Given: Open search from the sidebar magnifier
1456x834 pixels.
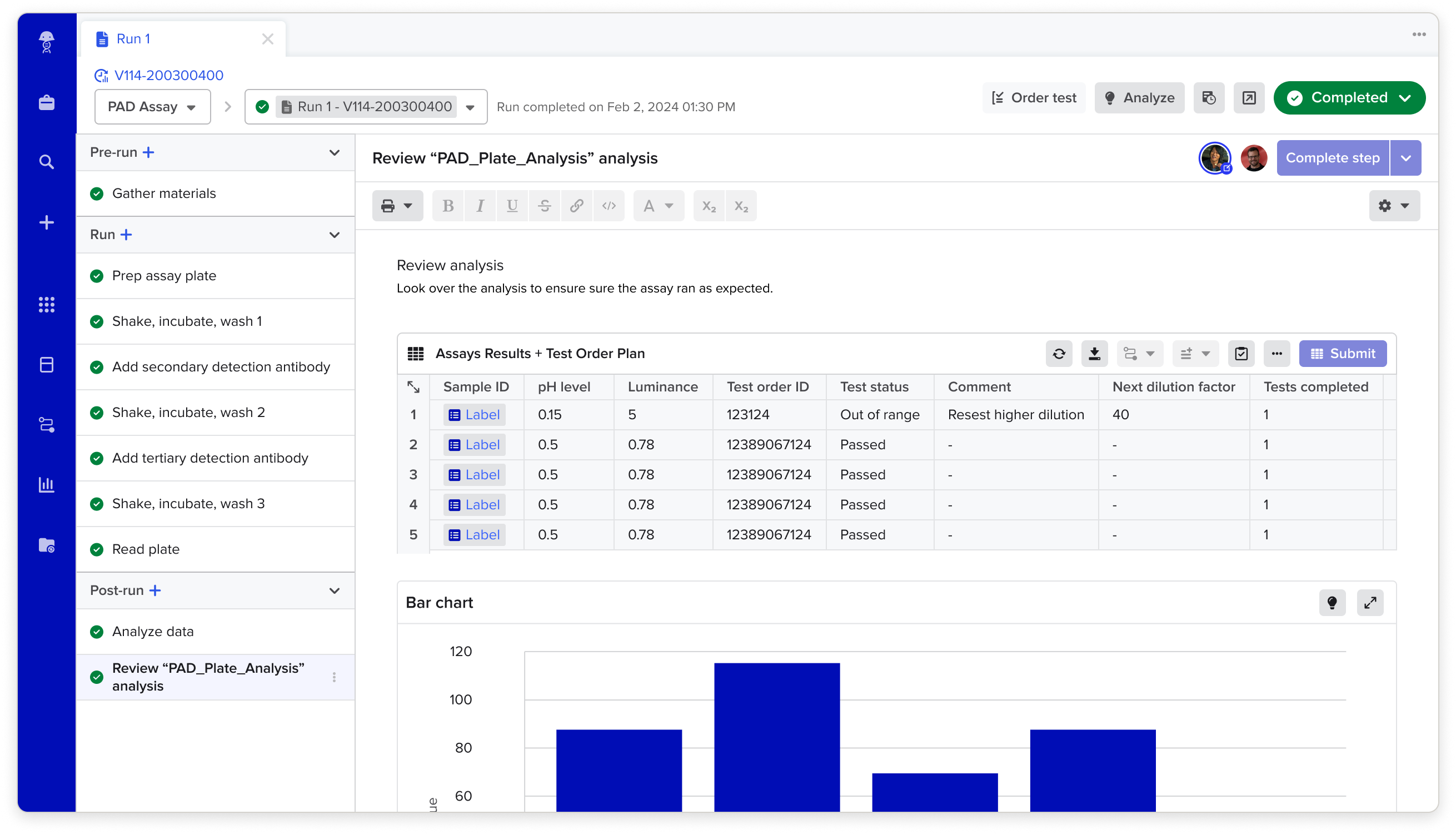Looking at the screenshot, I should [x=46, y=162].
